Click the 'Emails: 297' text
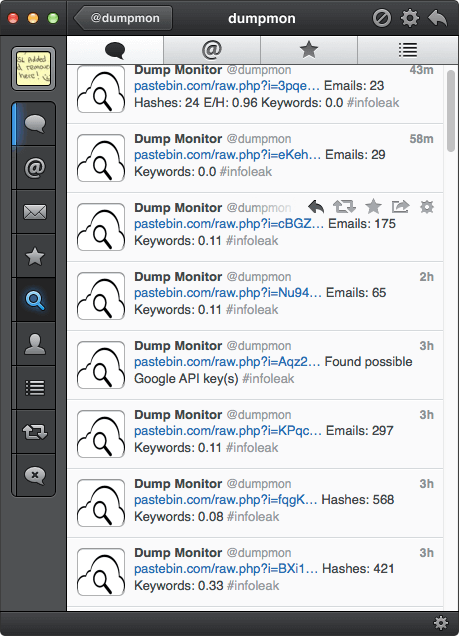This screenshot has height=636, width=459. 360,431
